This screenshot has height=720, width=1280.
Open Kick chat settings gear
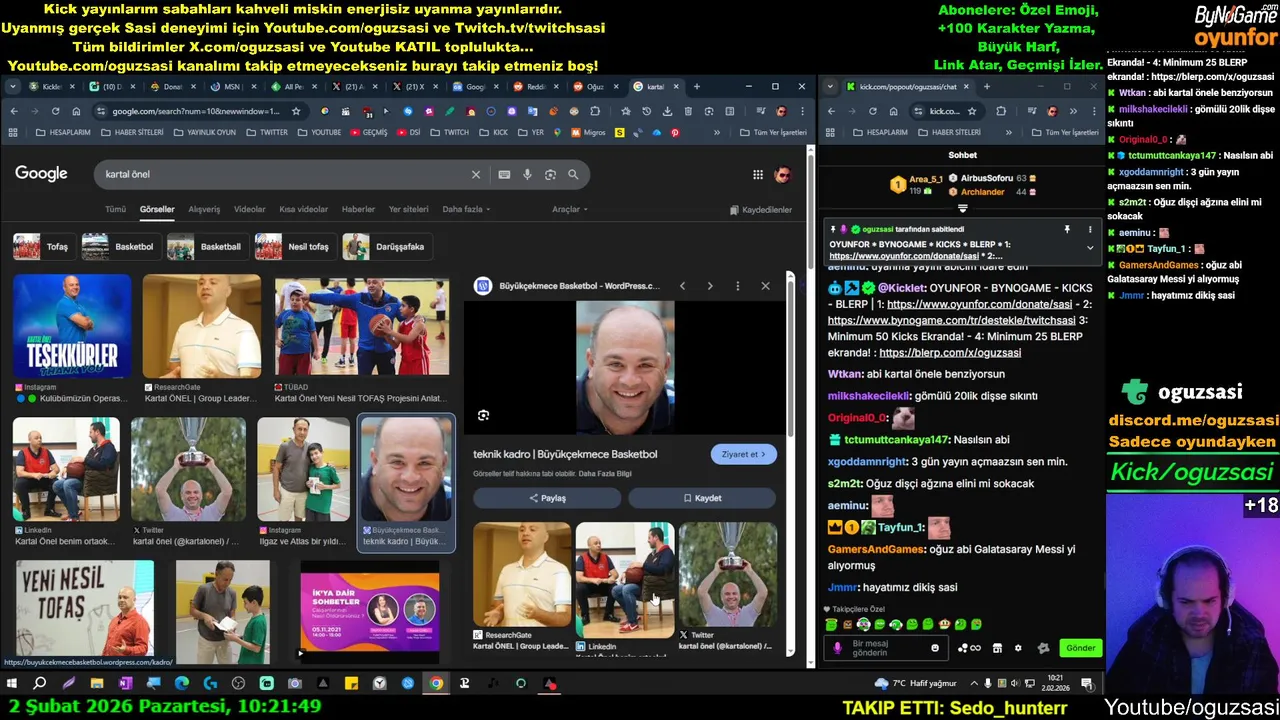coord(1018,648)
